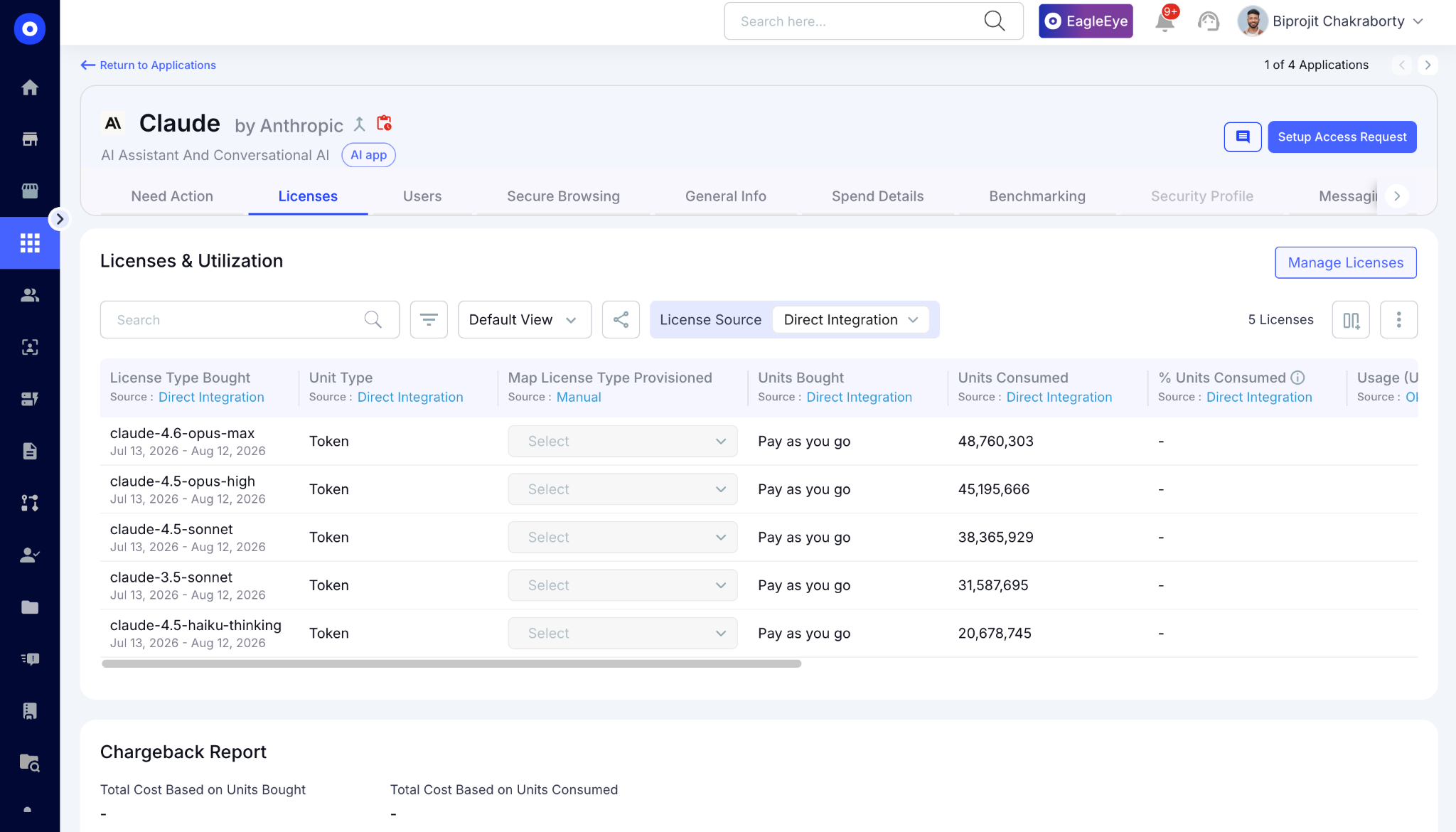Screen dimensions: 1456x832
Task: Open the receipt icon in the sidebar
Action: tap(30, 710)
